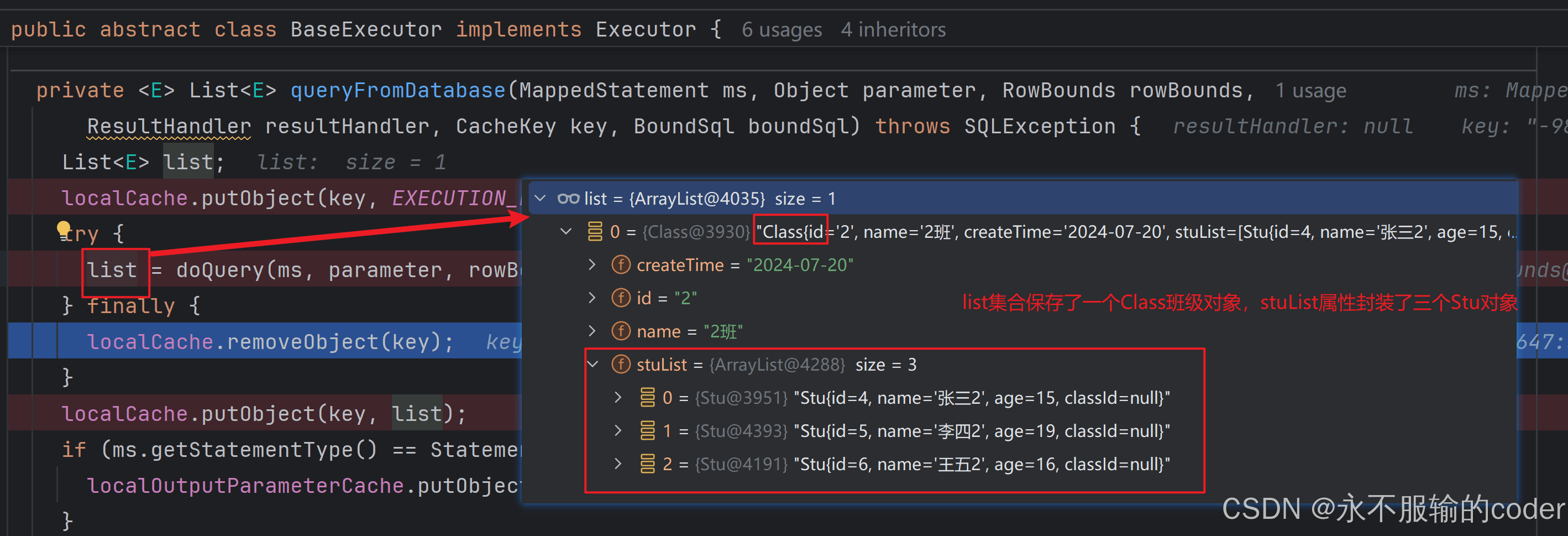Expand the Stu@4191 list element
Viewport: 1568px width, 536px height.
(x=618, y=464)
